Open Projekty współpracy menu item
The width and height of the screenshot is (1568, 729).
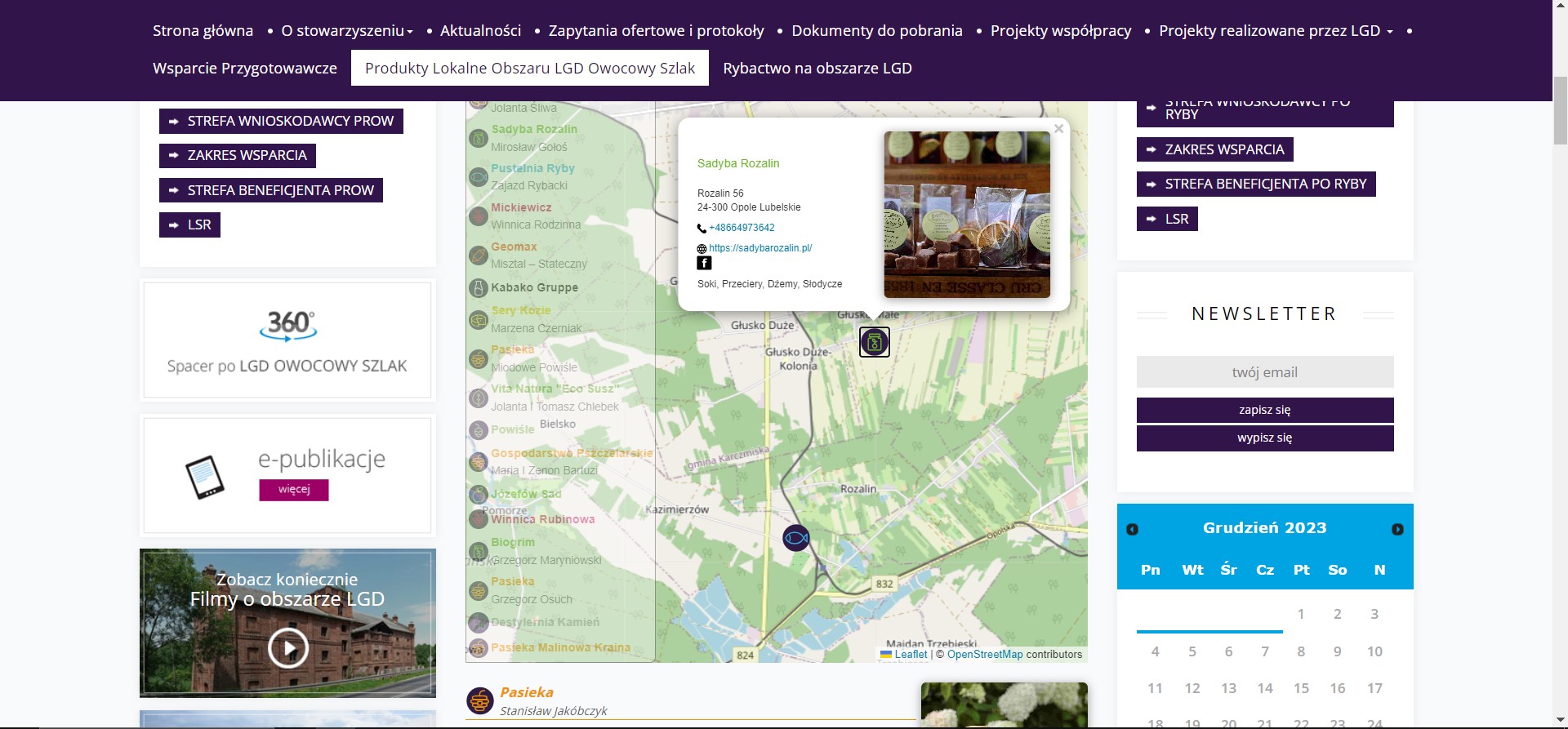[x=1061, y=31]
